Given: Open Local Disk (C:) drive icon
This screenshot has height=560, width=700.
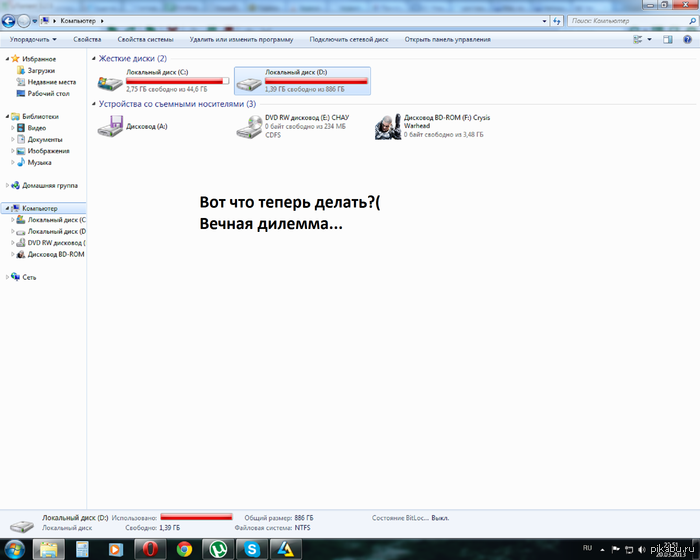Looking at the screenshot, I should coord(110,81).
